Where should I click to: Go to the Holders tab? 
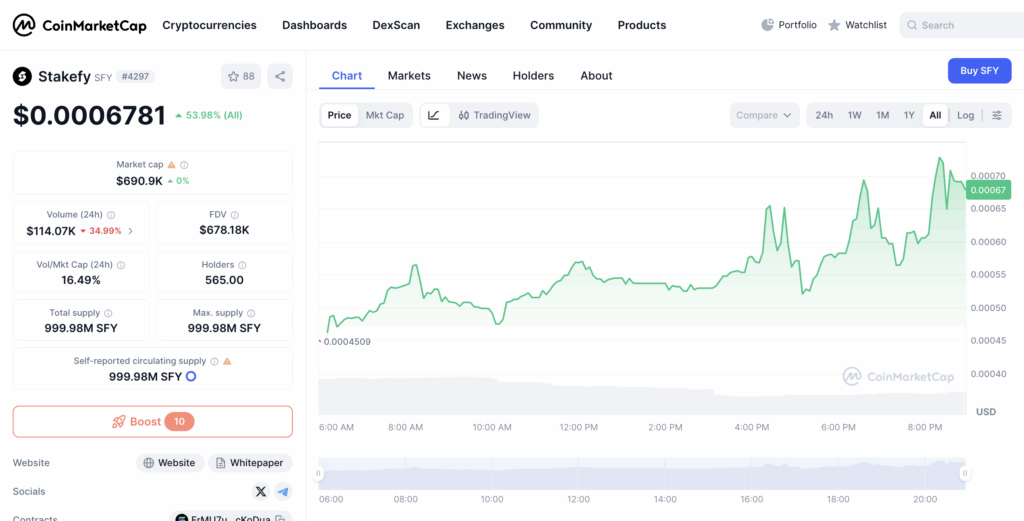pos(533,76)
